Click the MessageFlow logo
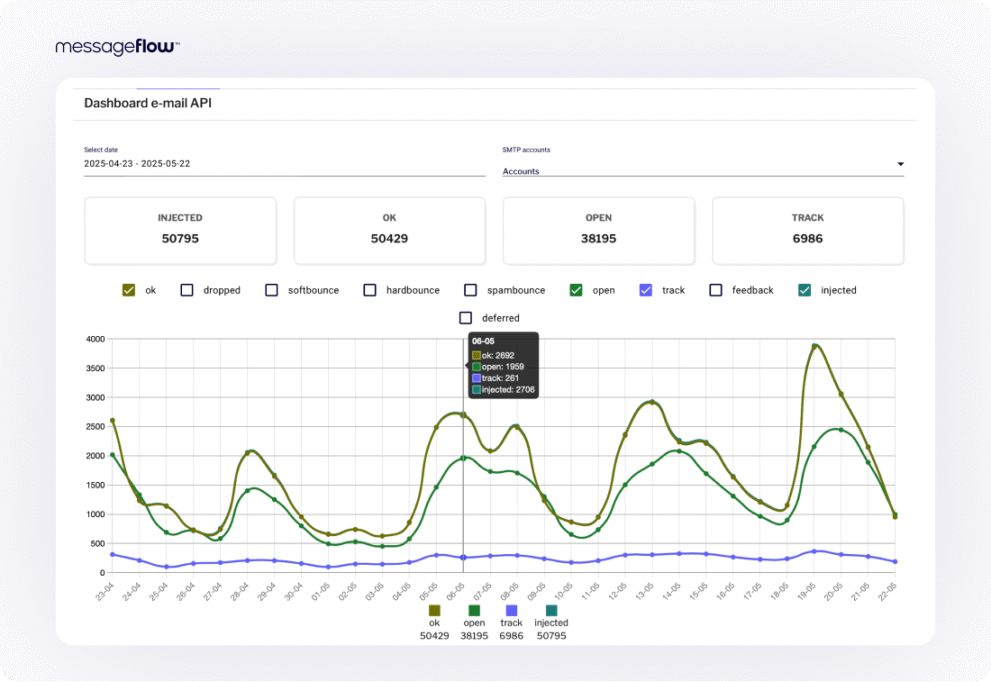 [x=117, y=47]
